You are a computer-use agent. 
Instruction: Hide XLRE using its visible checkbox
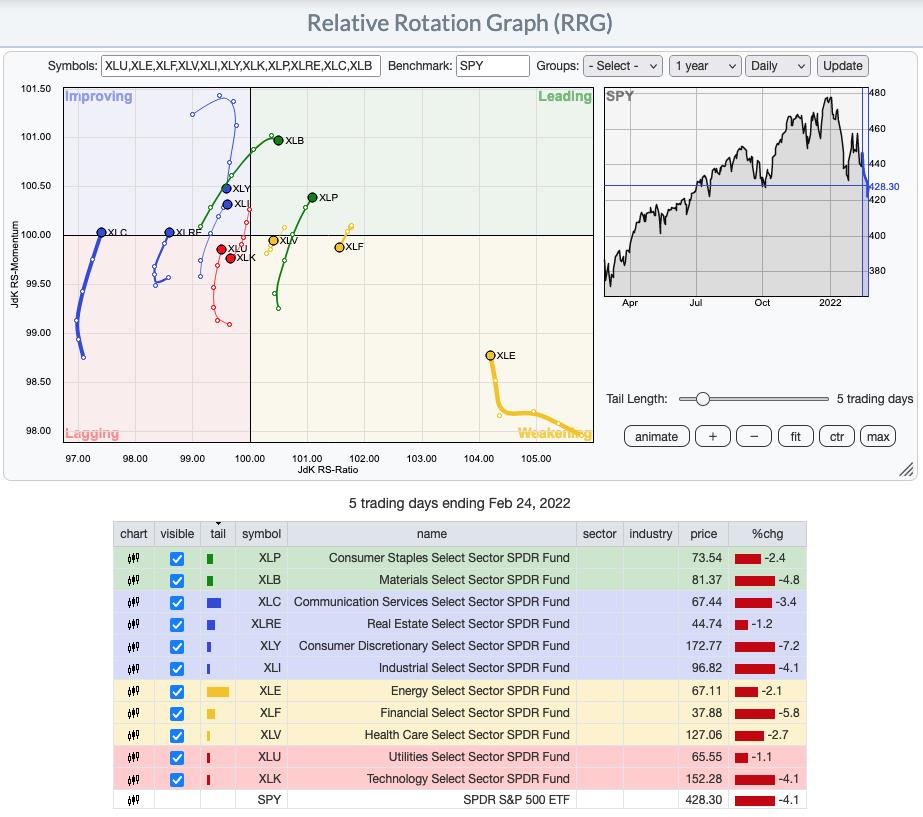[177, 625]
